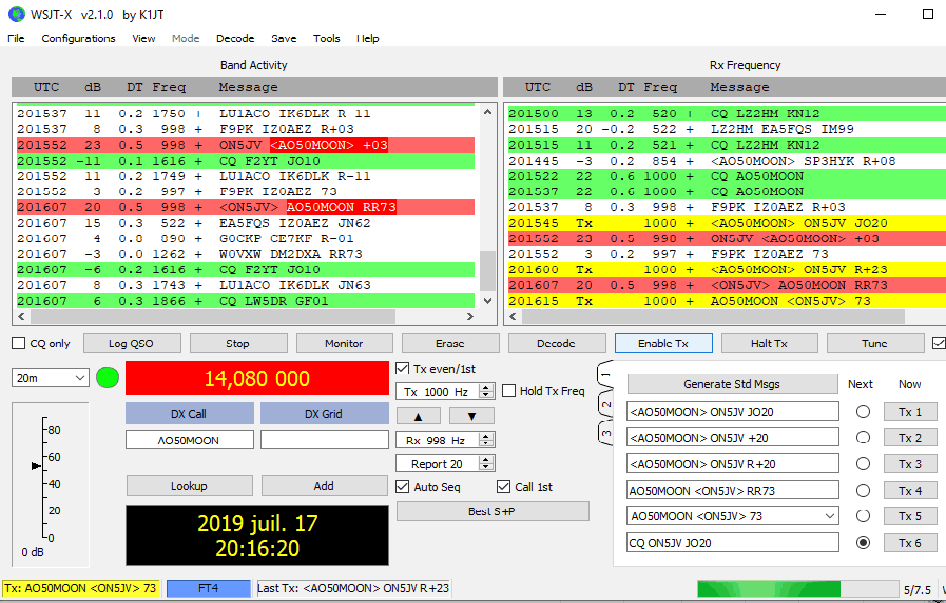Viewport: 946px width, 603px height.
Task: Click the green monitor status indicator
Action: pyautogui.click(x=107, y=378)
